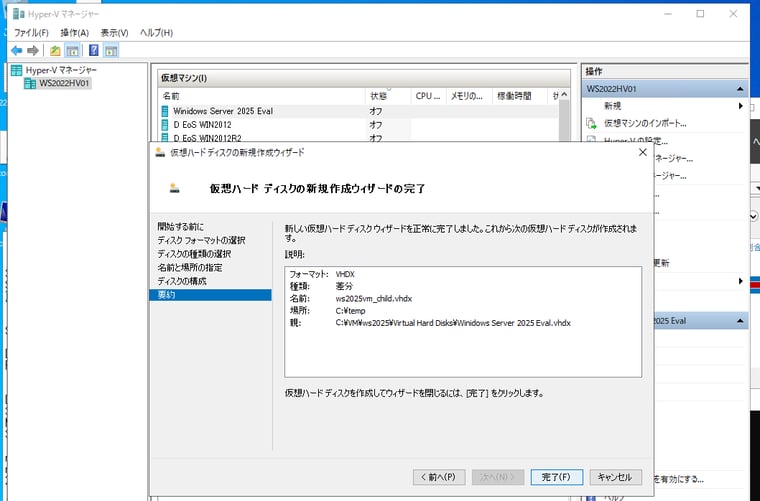This screenshot has height=501, width=760.
Task: Click 新規 in the actions pane
Action: click(x=612, y=106)
